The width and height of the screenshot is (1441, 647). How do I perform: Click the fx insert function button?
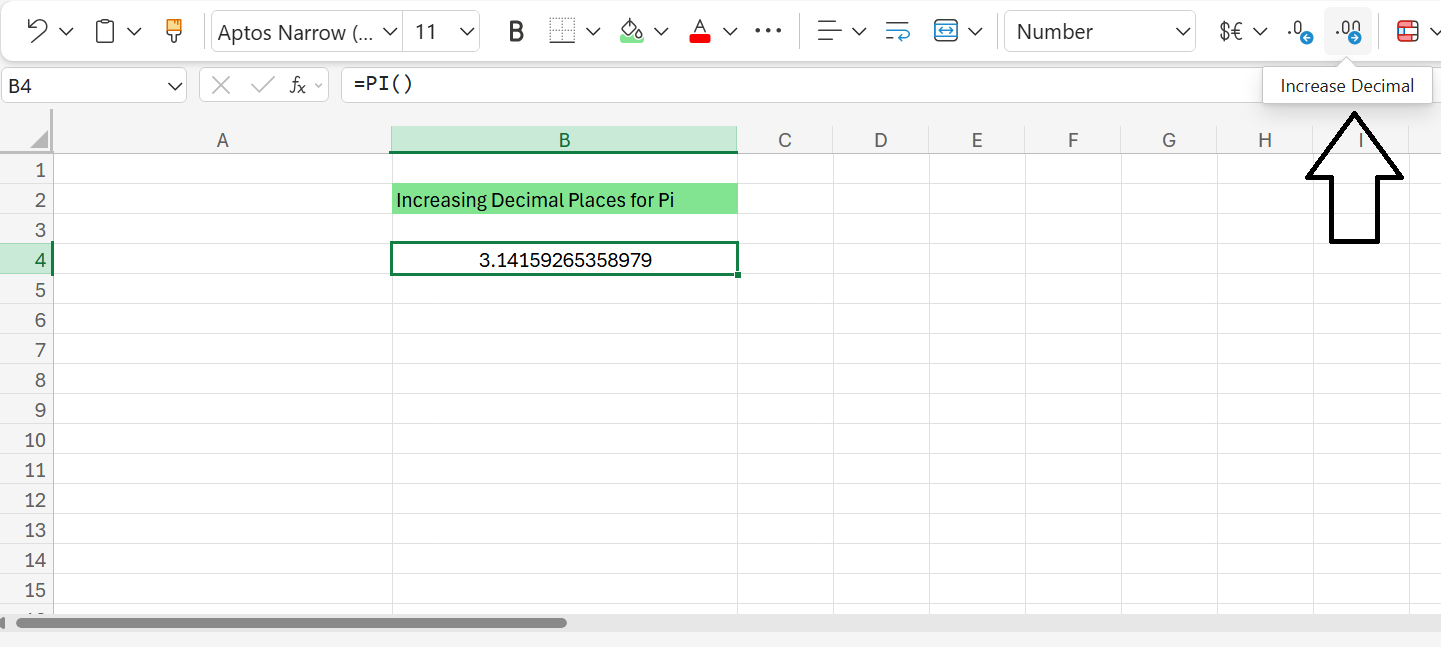click(297, 85)
